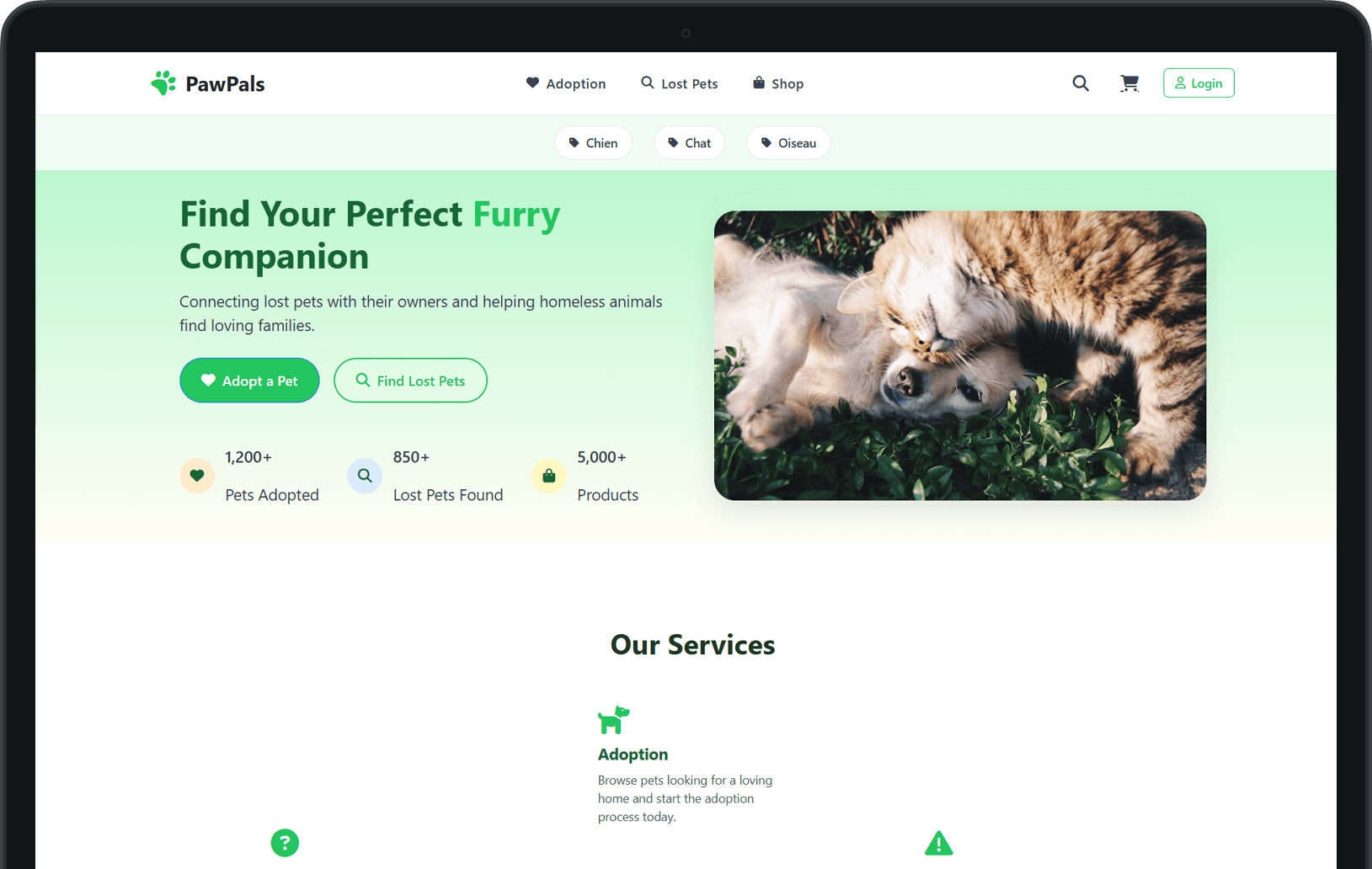Open the search magnifier icon in header
The height and width of the screenshot is (869, 1372).
click(1081, 83)
